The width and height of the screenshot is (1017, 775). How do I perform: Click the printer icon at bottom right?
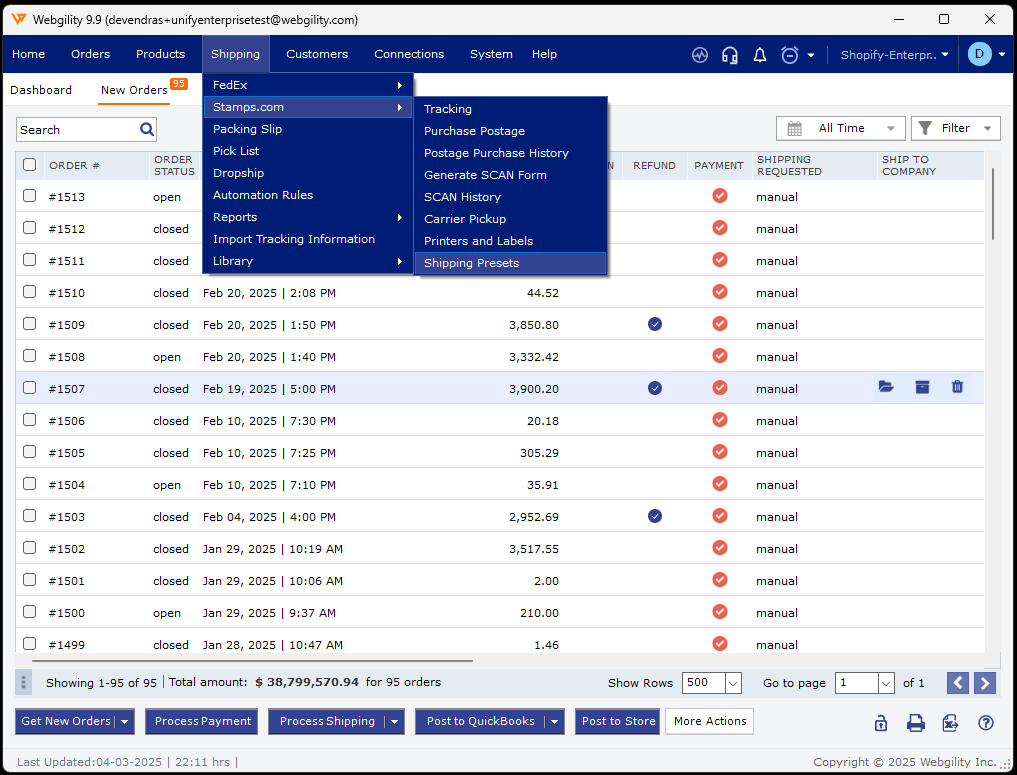pos(915,723)
